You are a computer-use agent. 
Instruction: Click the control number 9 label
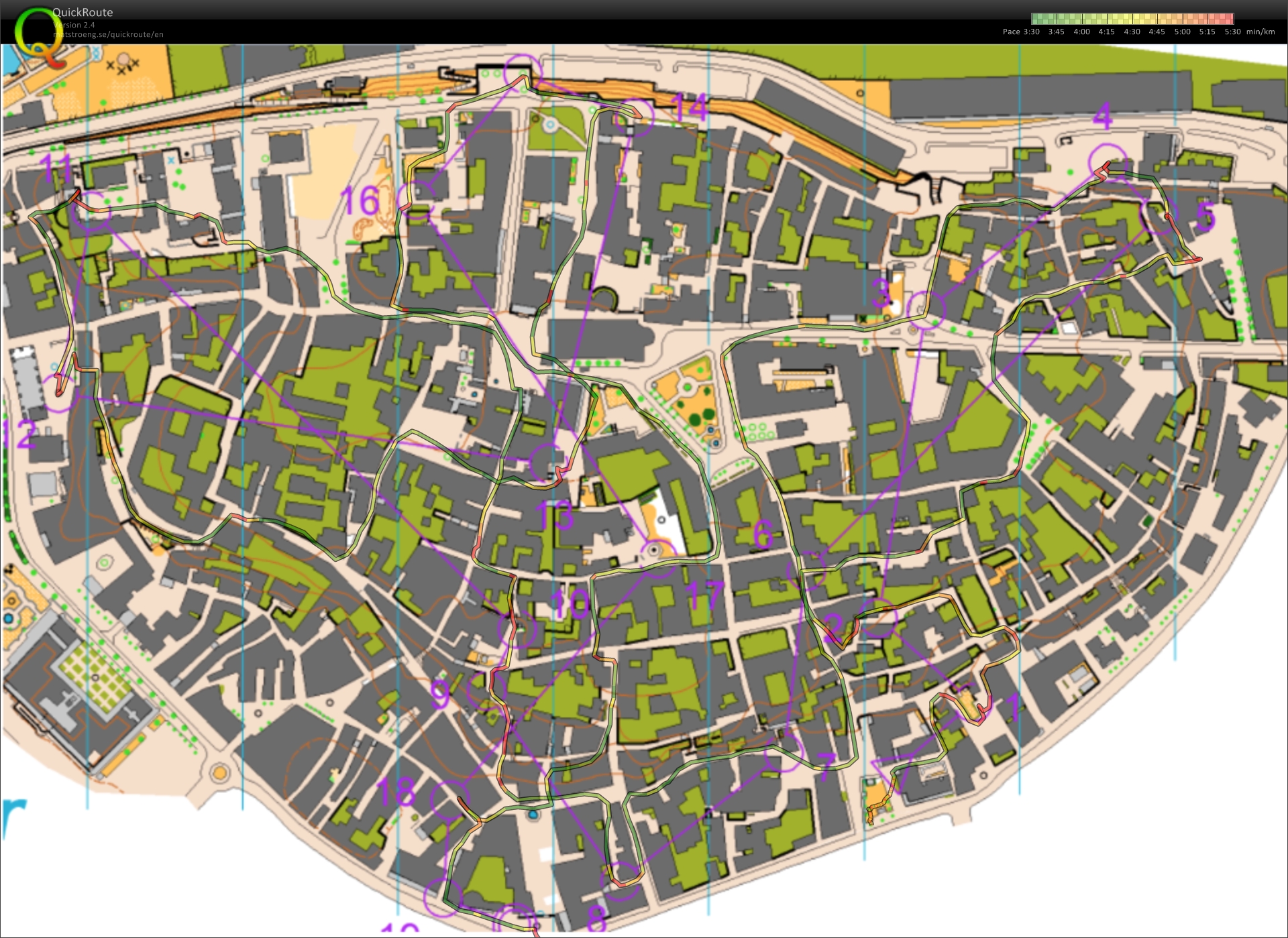pyautogui.click(x=440, y=693)
